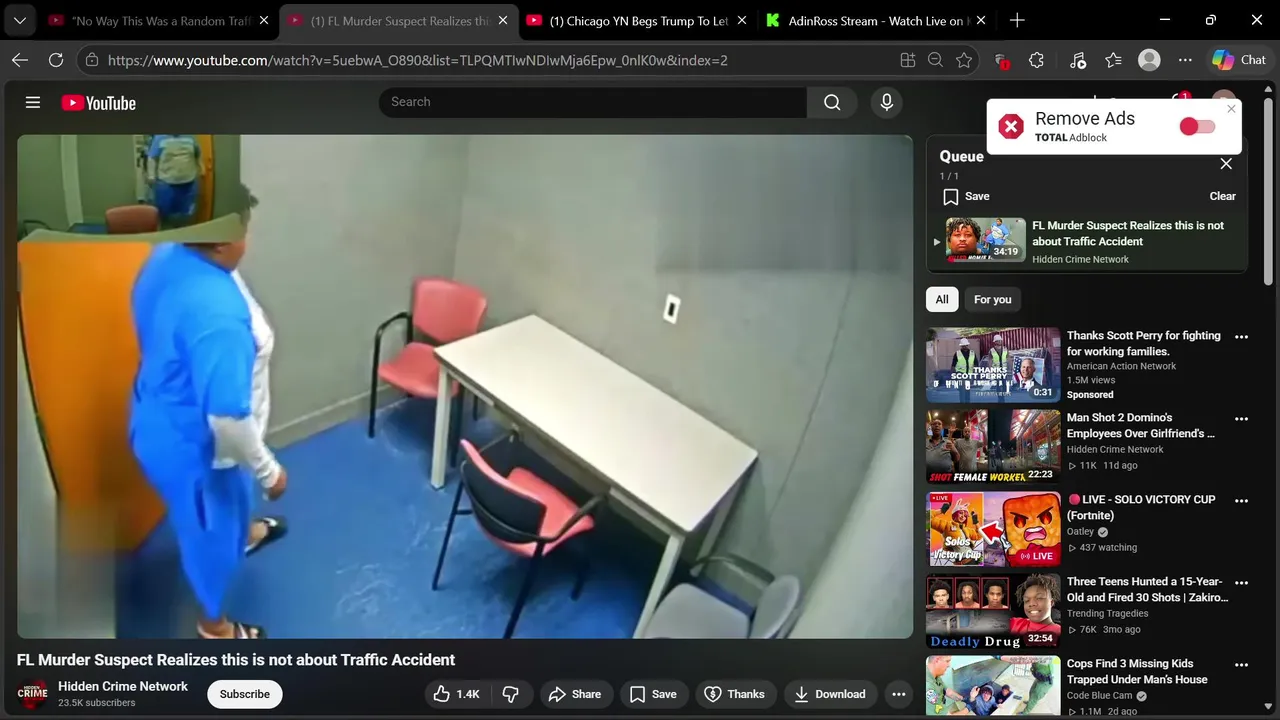The height and width of the screenshot is (720, 1280).
Task: Share this video
Action: pos(574,694)
